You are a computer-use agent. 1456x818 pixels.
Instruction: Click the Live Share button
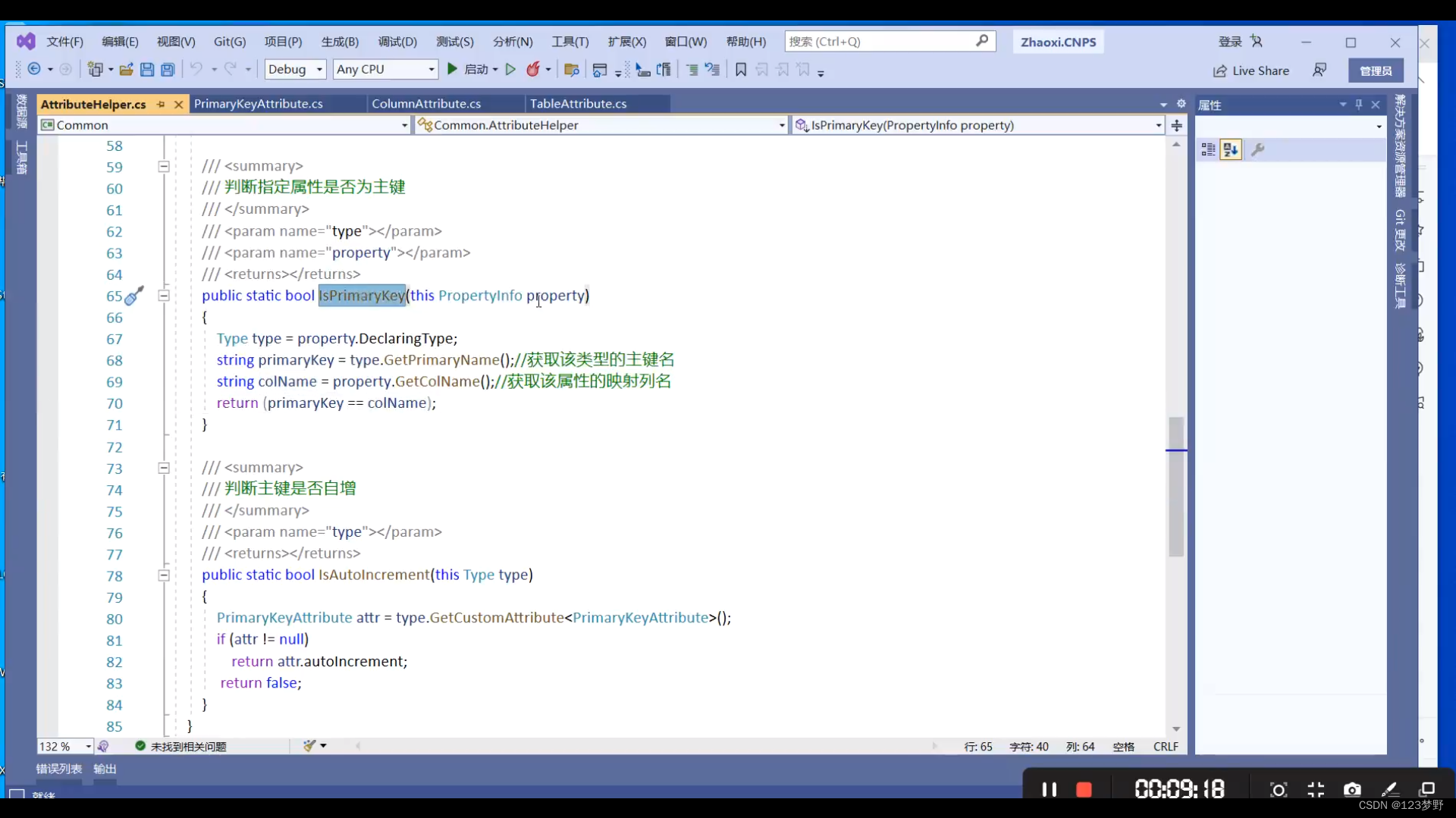(1251, 71)
